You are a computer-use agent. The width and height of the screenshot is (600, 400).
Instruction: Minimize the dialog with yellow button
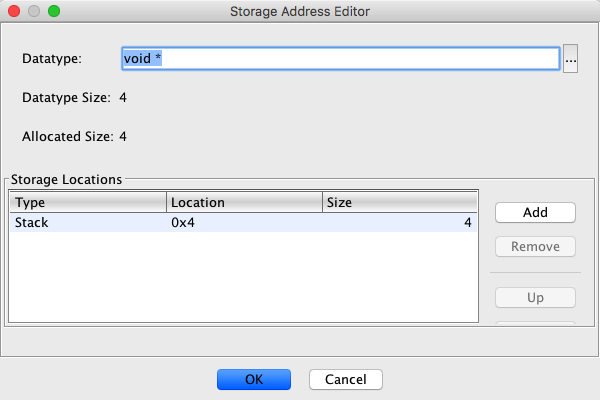pyautogui.click(x=34, y=12)
